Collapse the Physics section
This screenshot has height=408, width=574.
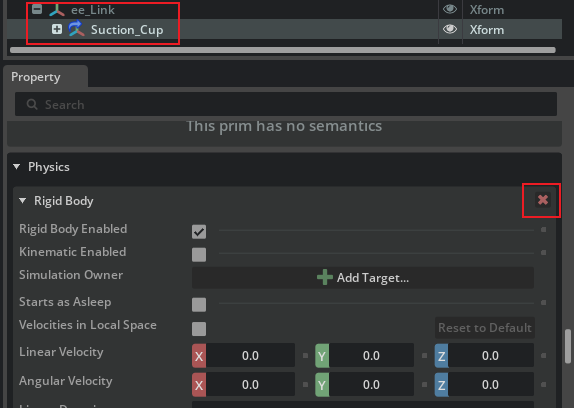(16, 167)
